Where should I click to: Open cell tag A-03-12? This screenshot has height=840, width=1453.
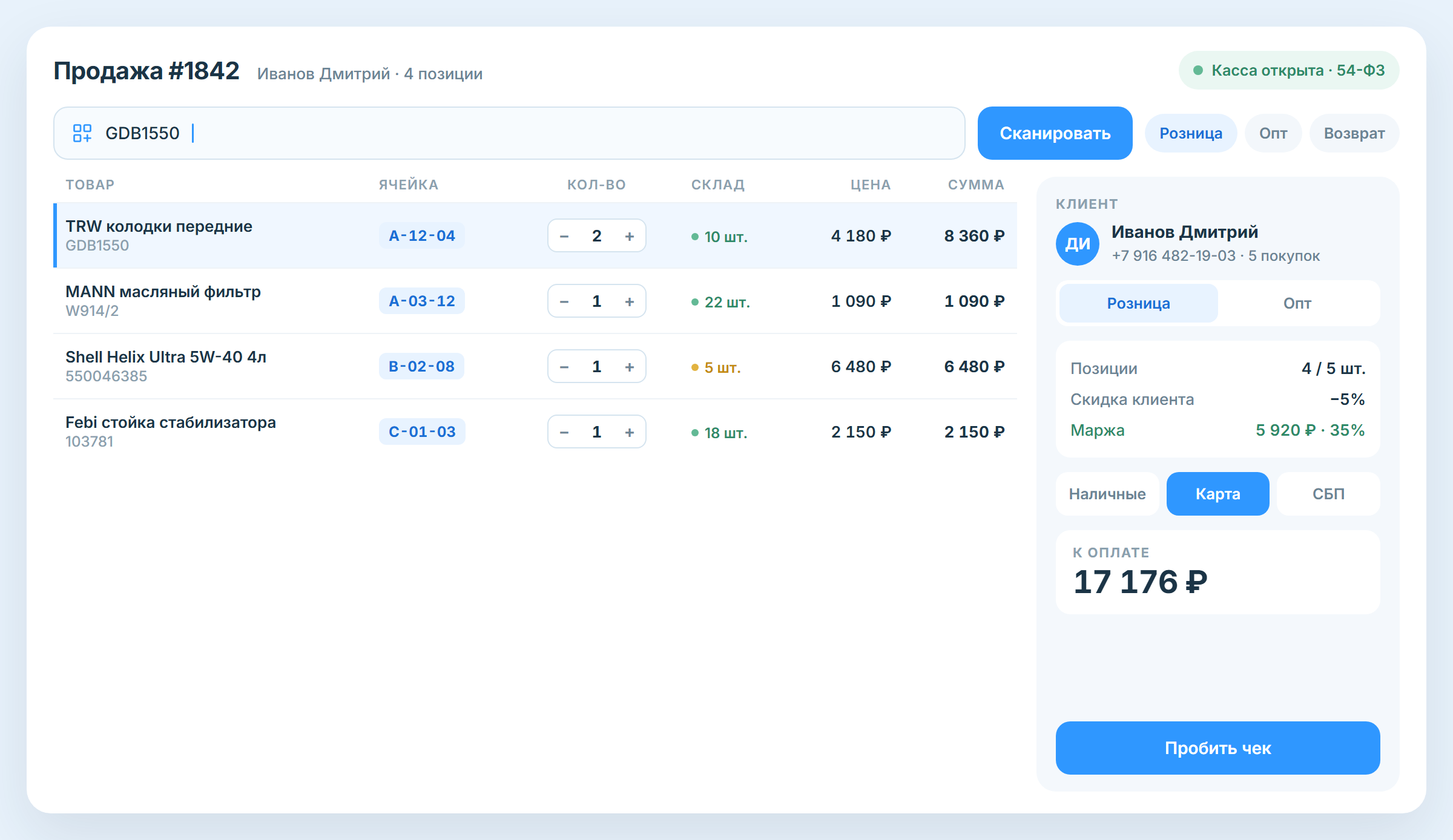click(x=421, y=301)
